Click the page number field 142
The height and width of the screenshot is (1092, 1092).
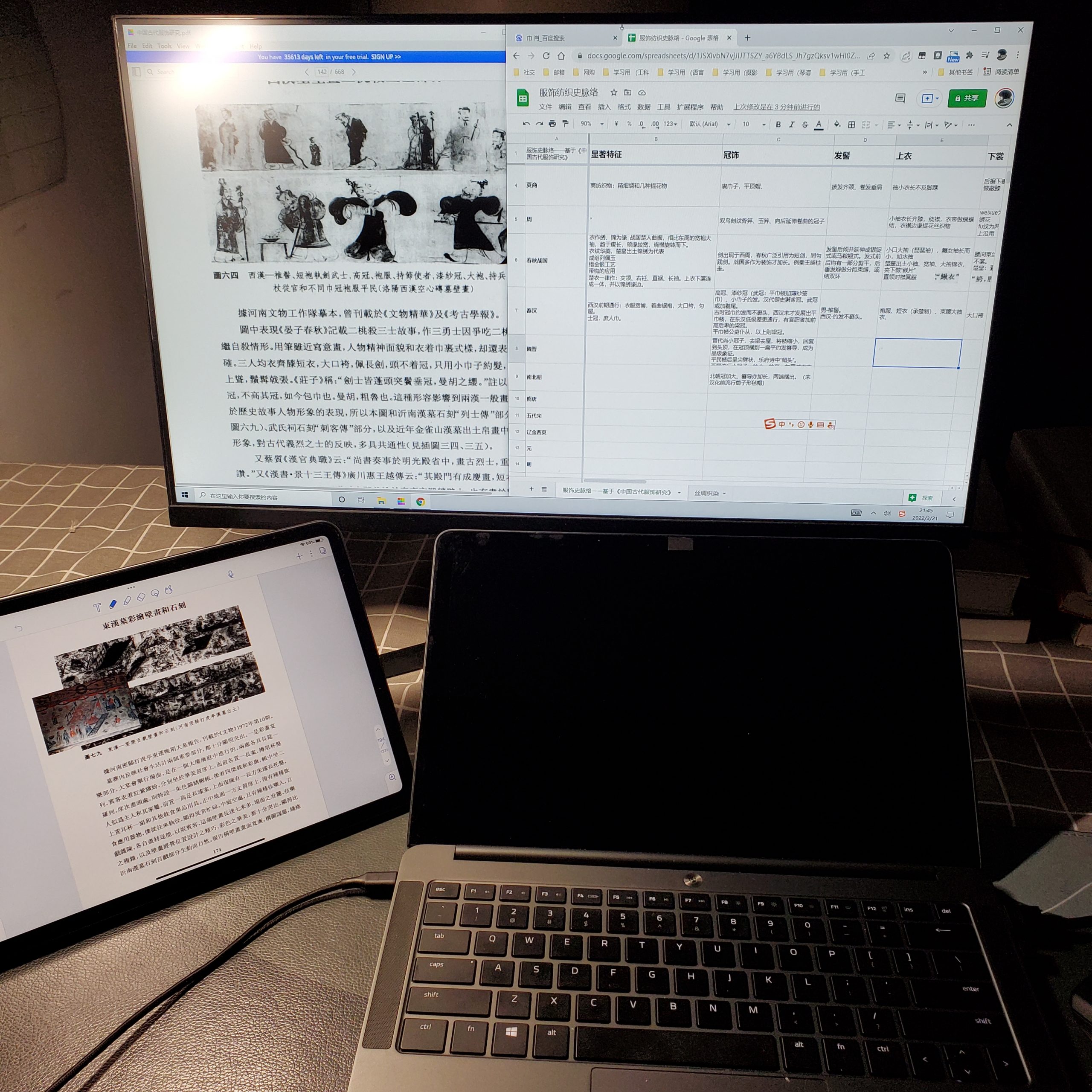322,72
